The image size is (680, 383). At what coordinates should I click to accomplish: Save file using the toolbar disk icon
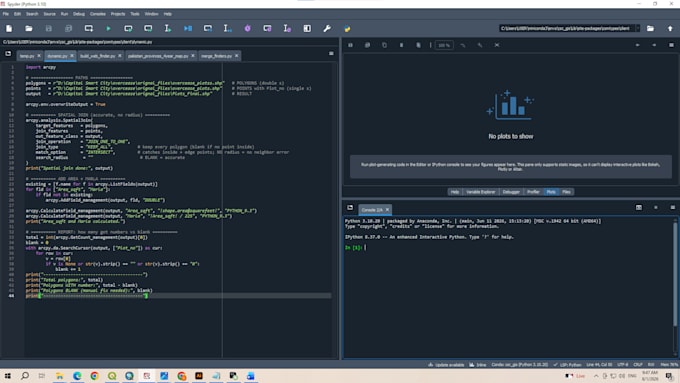[49, 29]
